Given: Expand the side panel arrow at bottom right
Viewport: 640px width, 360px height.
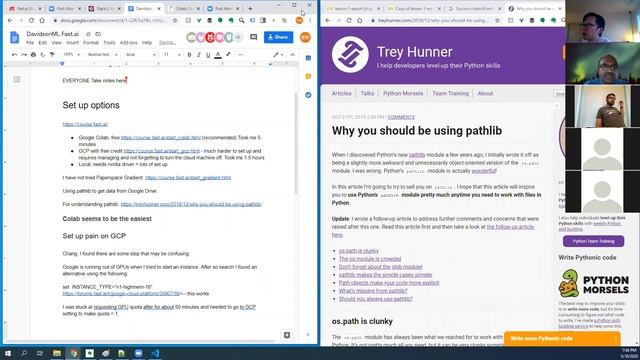Looking at the screenshot, I should 308,335.
